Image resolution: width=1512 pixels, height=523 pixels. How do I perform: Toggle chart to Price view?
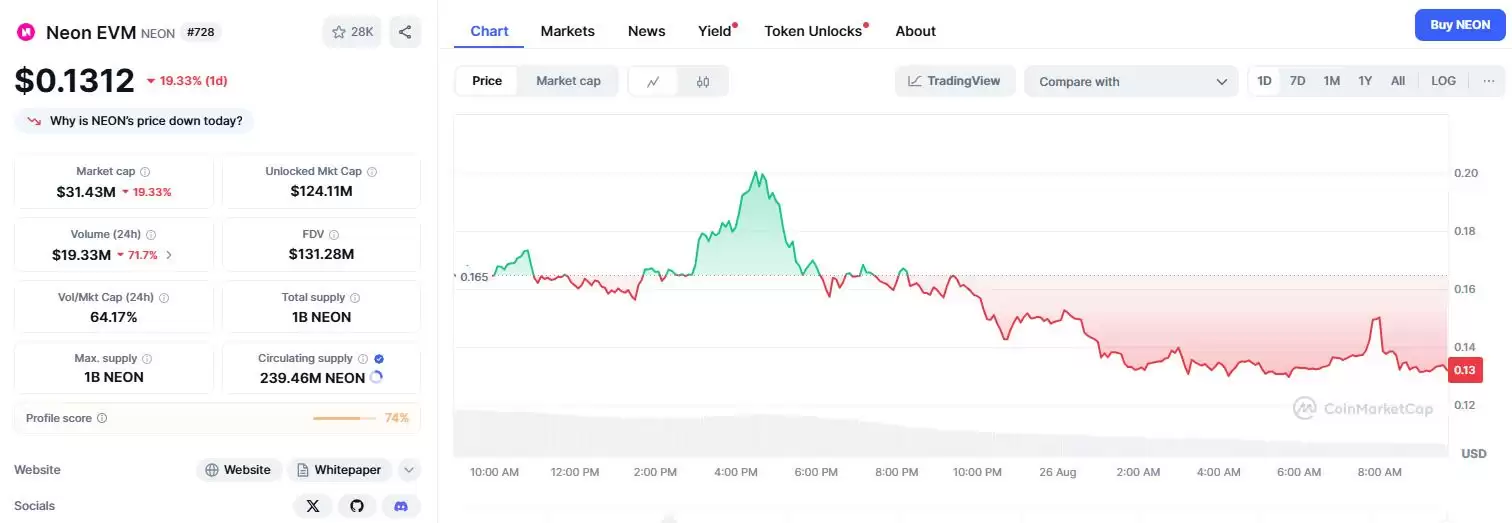pos(487,81)
